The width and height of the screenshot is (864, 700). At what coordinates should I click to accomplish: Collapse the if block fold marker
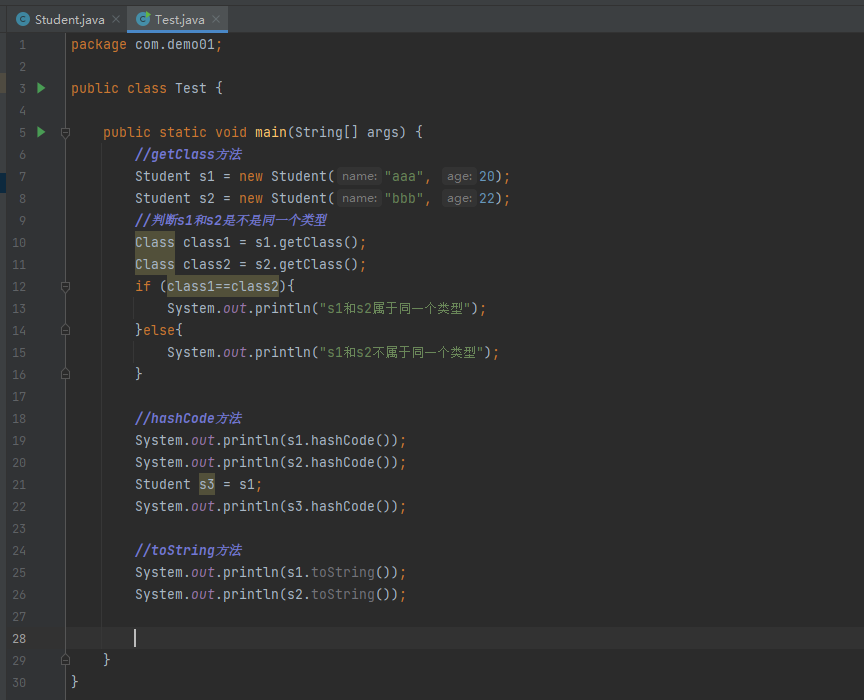click(65, 287)
